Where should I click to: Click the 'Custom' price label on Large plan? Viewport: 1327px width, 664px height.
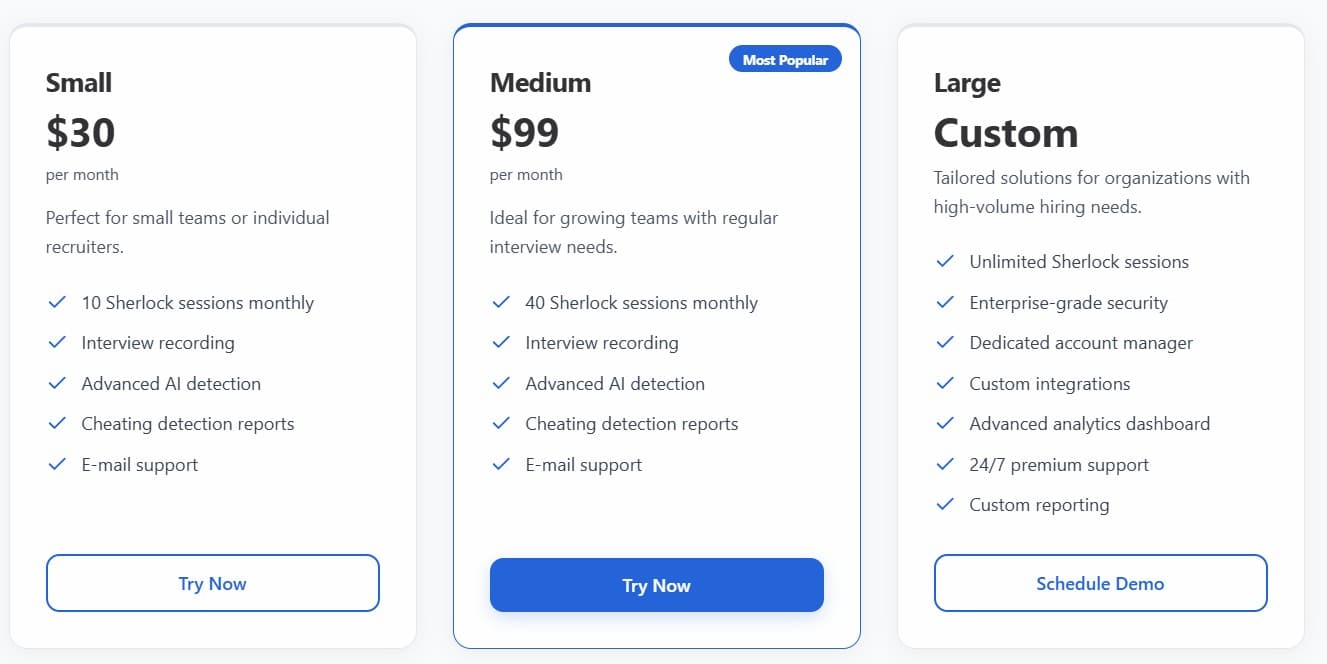click(x=1005, y=131)
